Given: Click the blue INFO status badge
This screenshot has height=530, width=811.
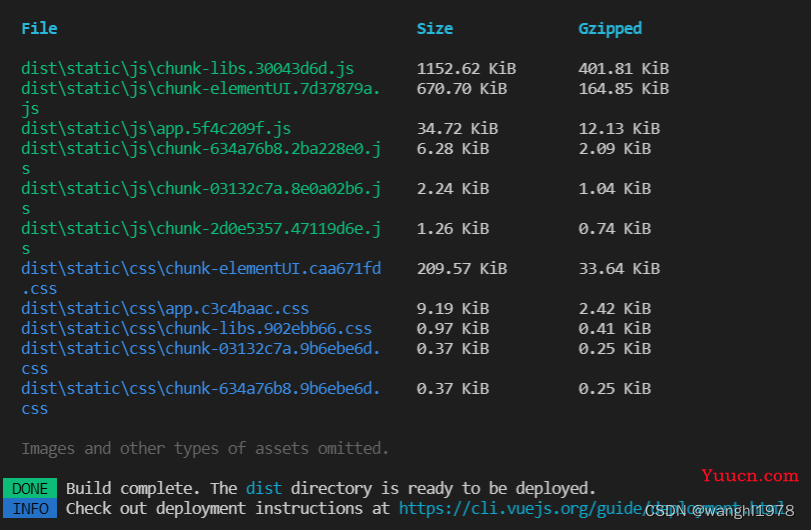Looking at the screenshot, I should pyautogui.click(x=30, y=509).
